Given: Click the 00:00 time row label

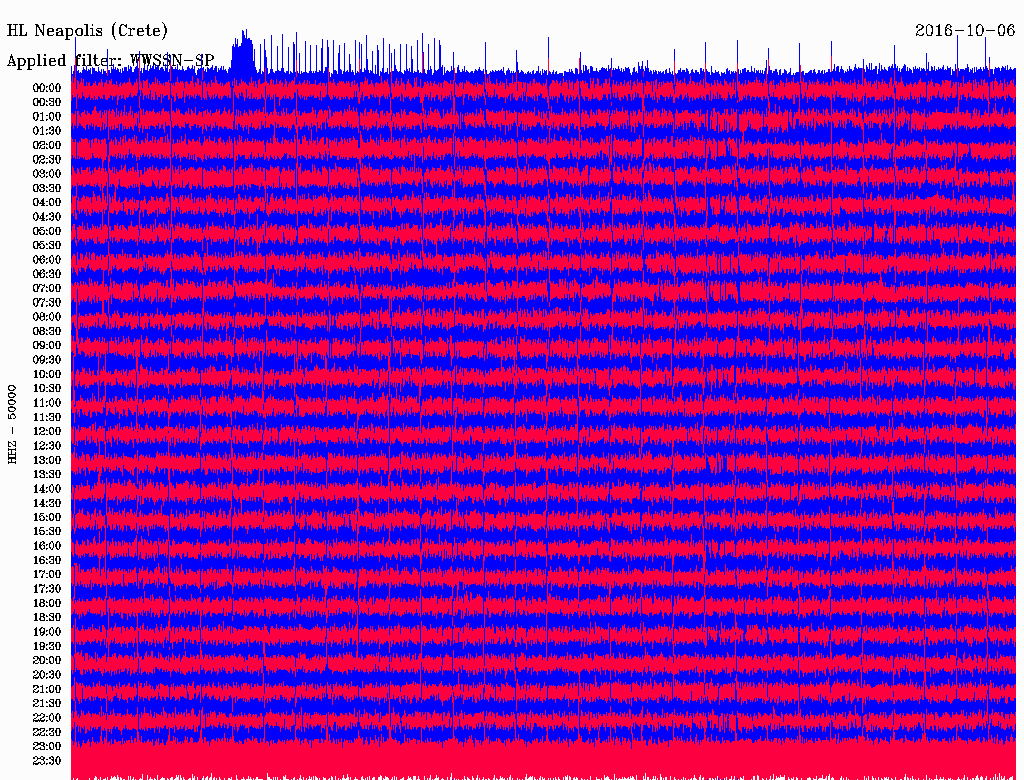Looking at the screenshot, I should pos(47,88).
